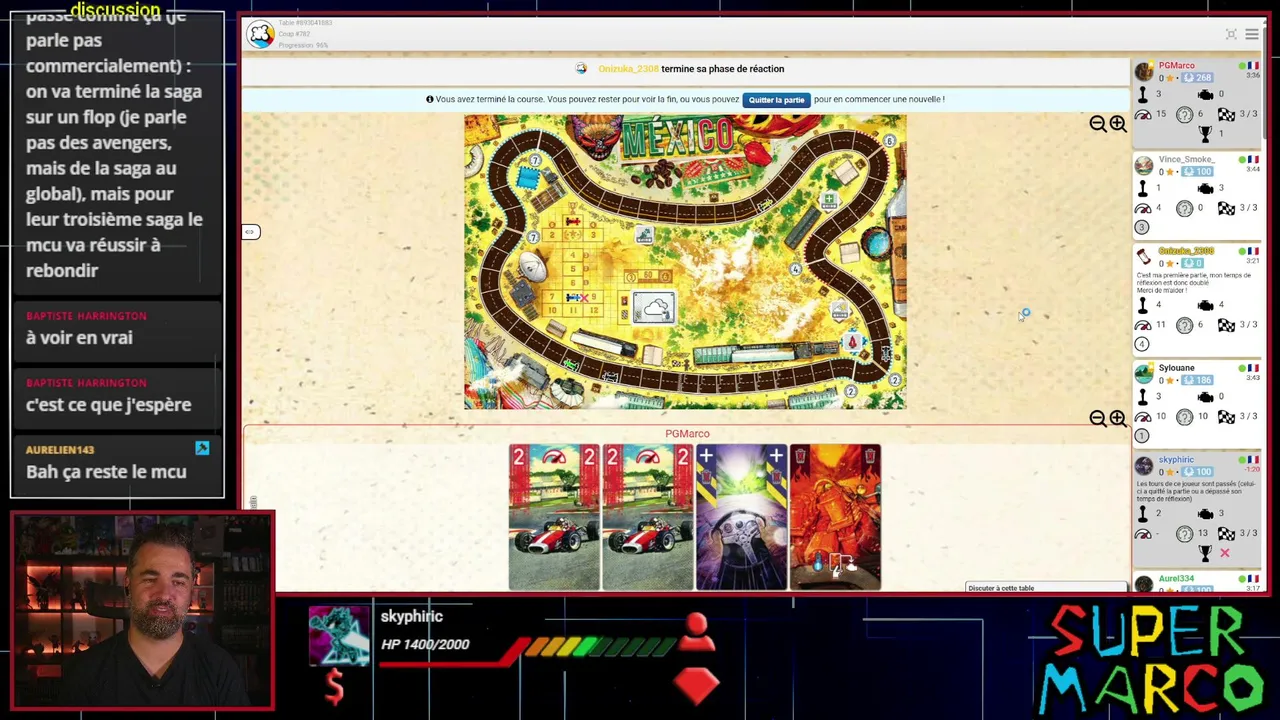The width and height of the screenshot is (1280, 720).
Task: Select the plus steering wheel stress card
Action: [741, 517]
